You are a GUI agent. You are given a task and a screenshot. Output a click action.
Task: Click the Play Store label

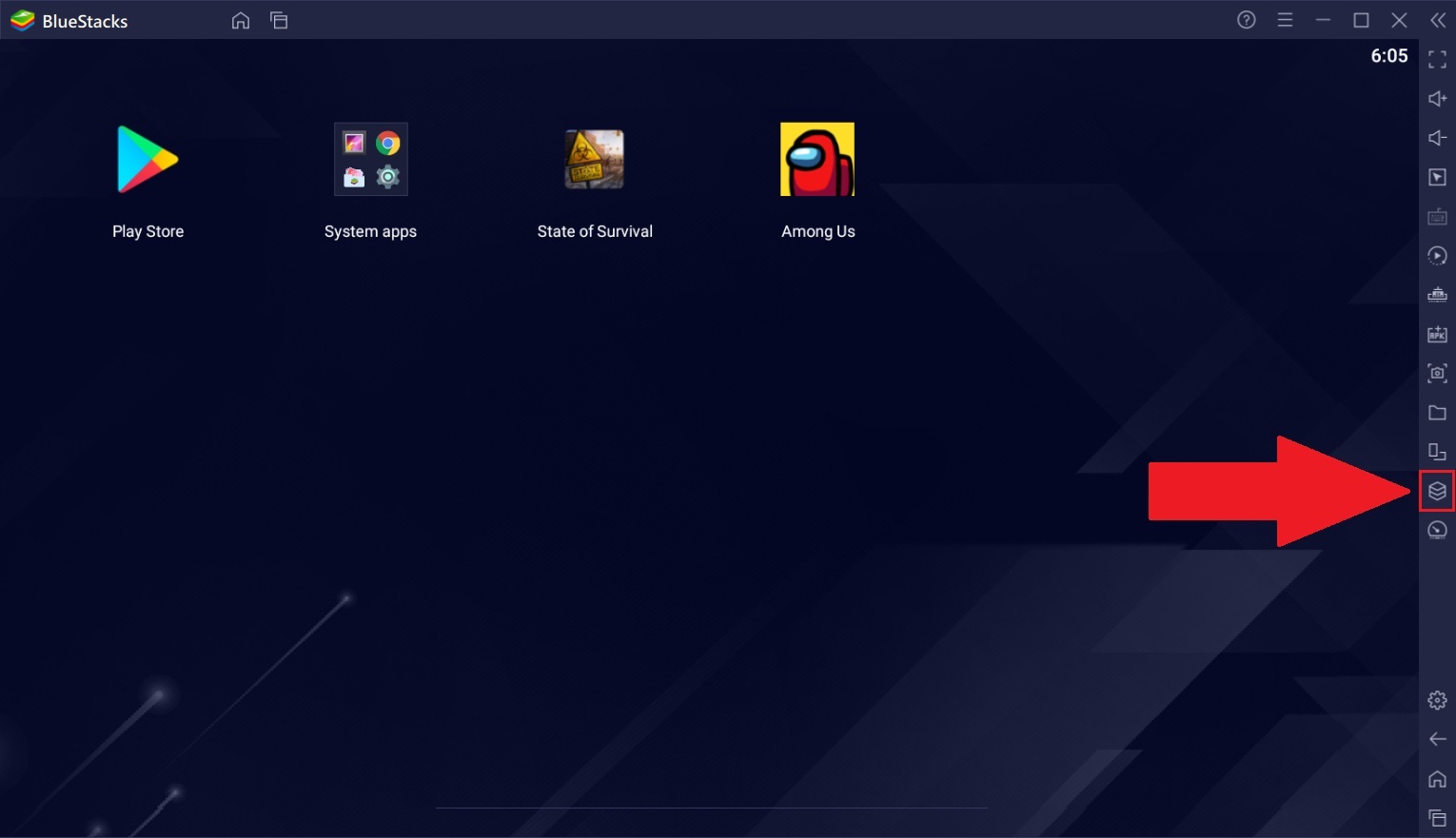coord(148,232)
